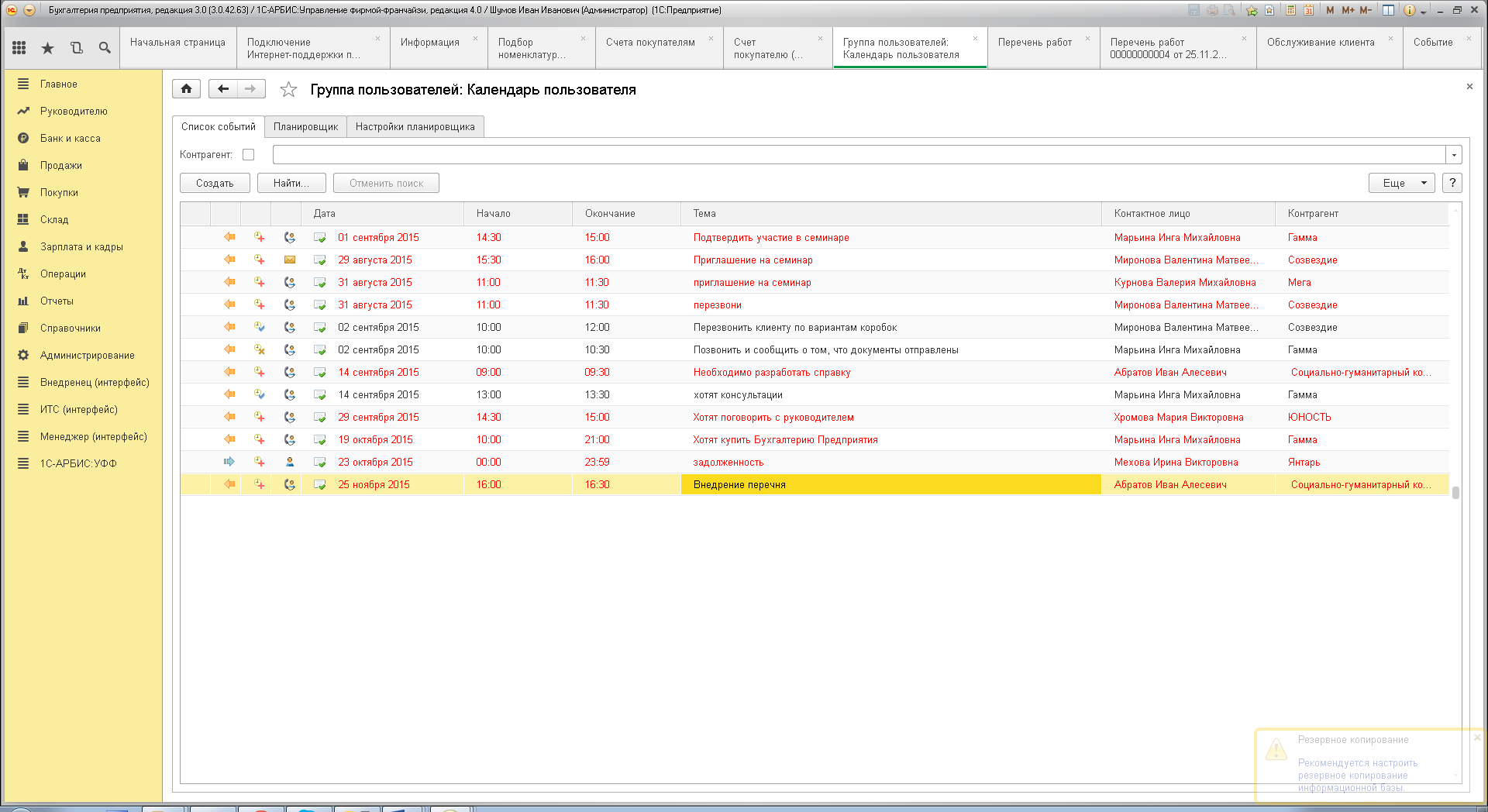Open favorites star in tools panel
The height and width of the screenshot is (812, 1488).
tap(47, 48)
